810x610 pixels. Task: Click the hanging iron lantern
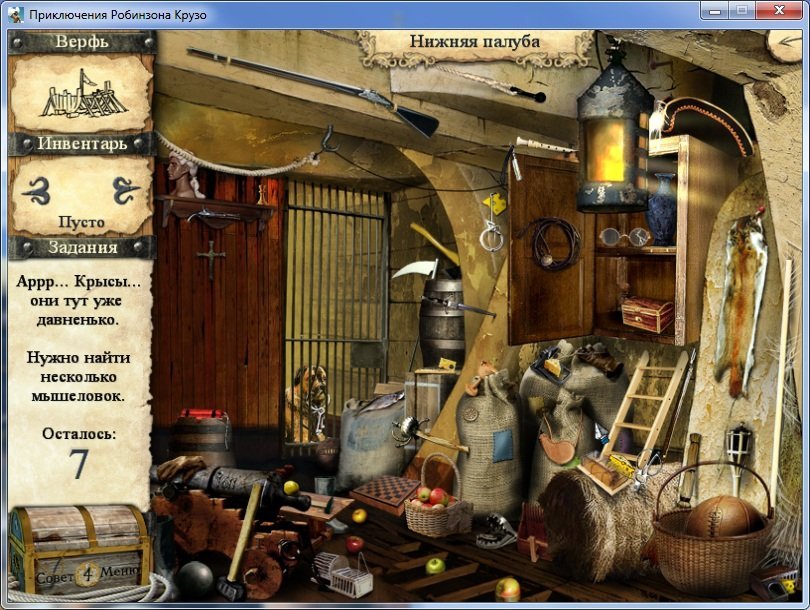(613, 133)
